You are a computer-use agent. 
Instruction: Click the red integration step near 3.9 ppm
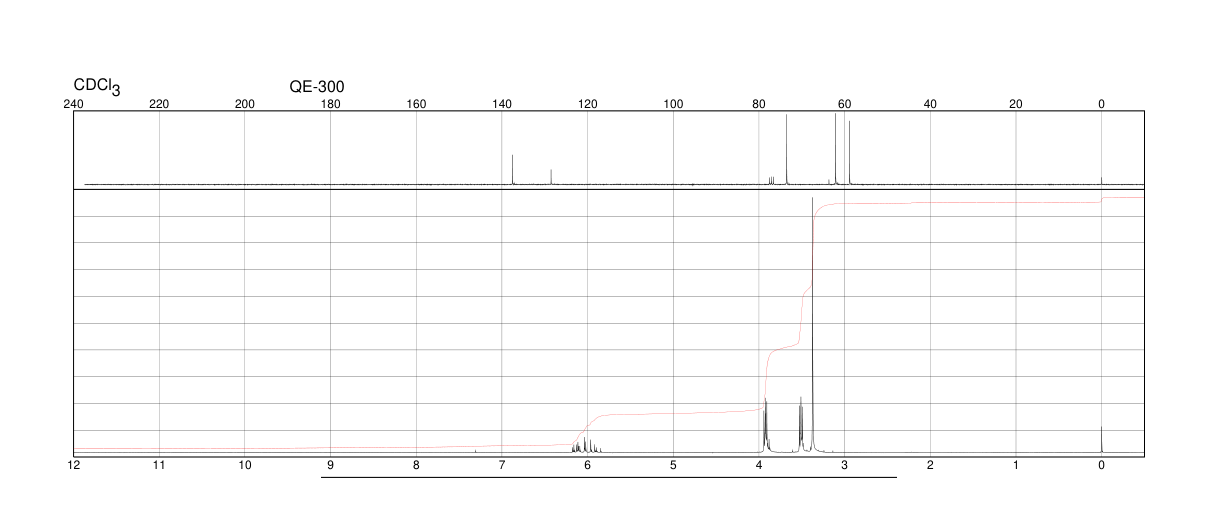pyautogui.click(x=765, y=380)
